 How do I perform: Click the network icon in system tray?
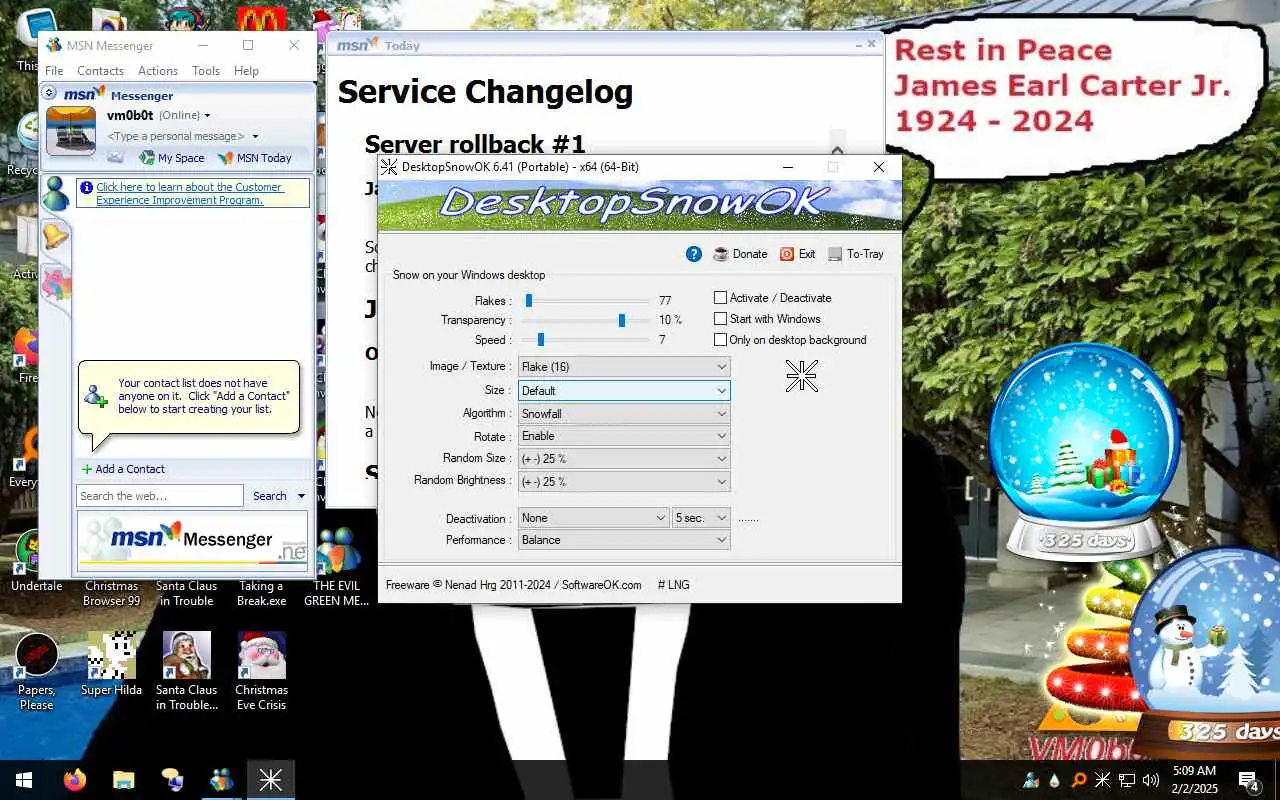[1126, 780]
